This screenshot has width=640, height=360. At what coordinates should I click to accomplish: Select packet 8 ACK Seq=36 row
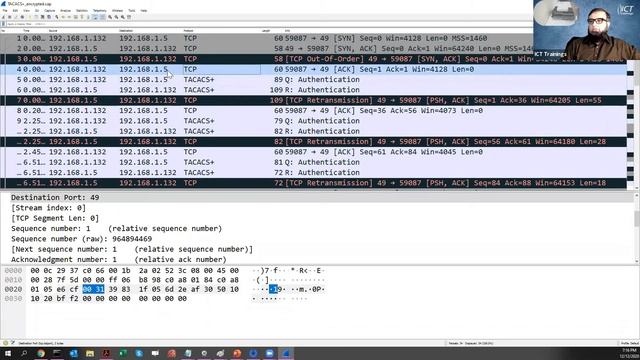coord(313,111)
